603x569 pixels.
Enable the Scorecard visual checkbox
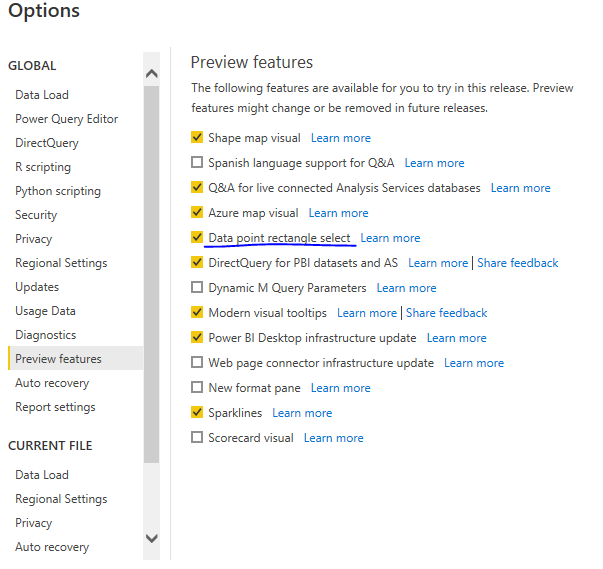(197, 437)
